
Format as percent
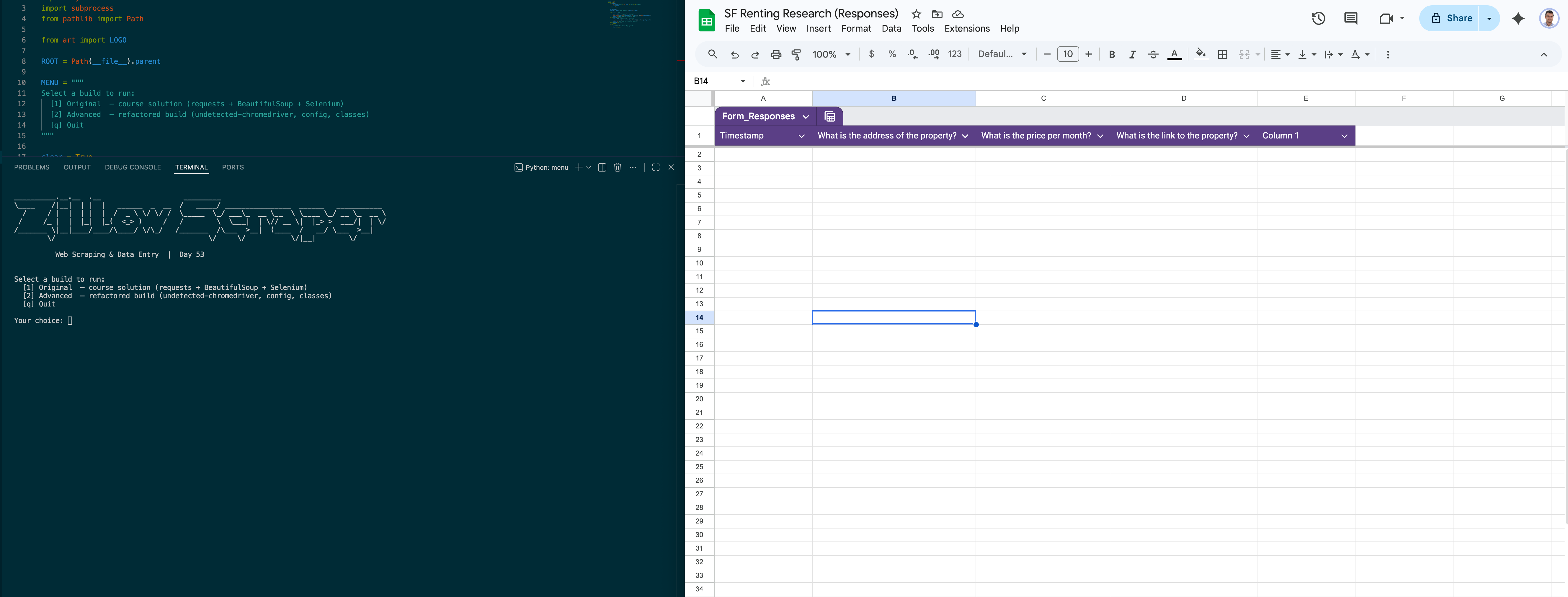[892, 54]
